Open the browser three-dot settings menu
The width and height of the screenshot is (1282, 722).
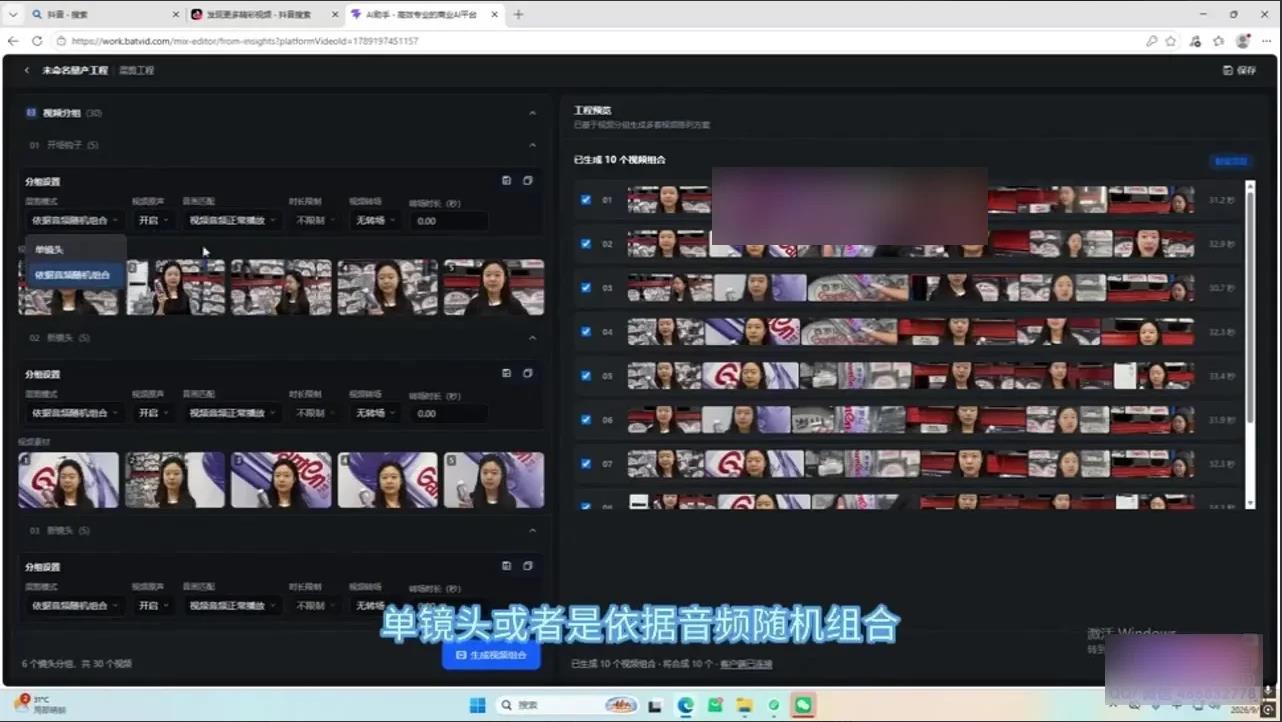(1267, 41)
